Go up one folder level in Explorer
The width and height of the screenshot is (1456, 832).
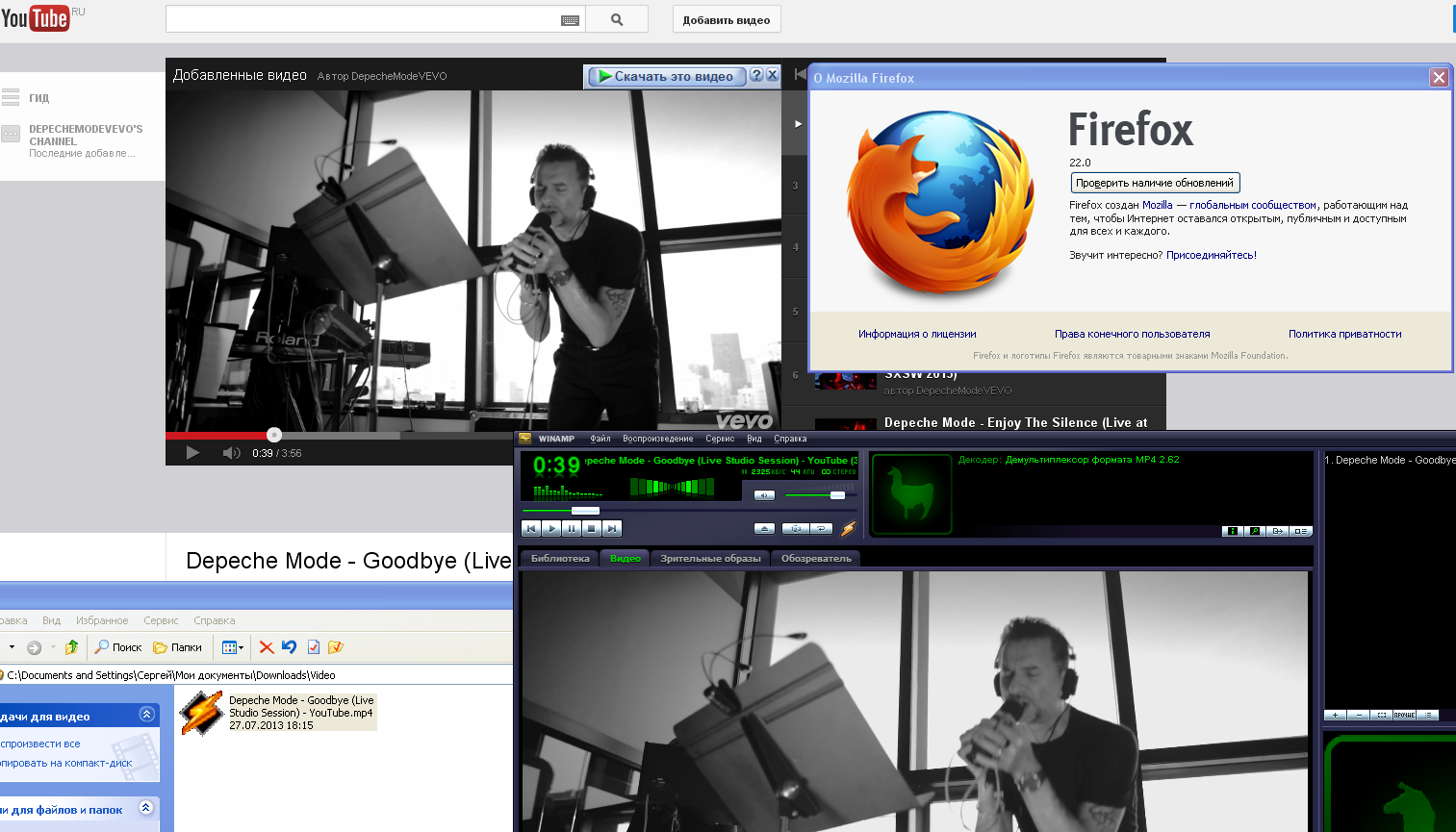pos(71,647)
